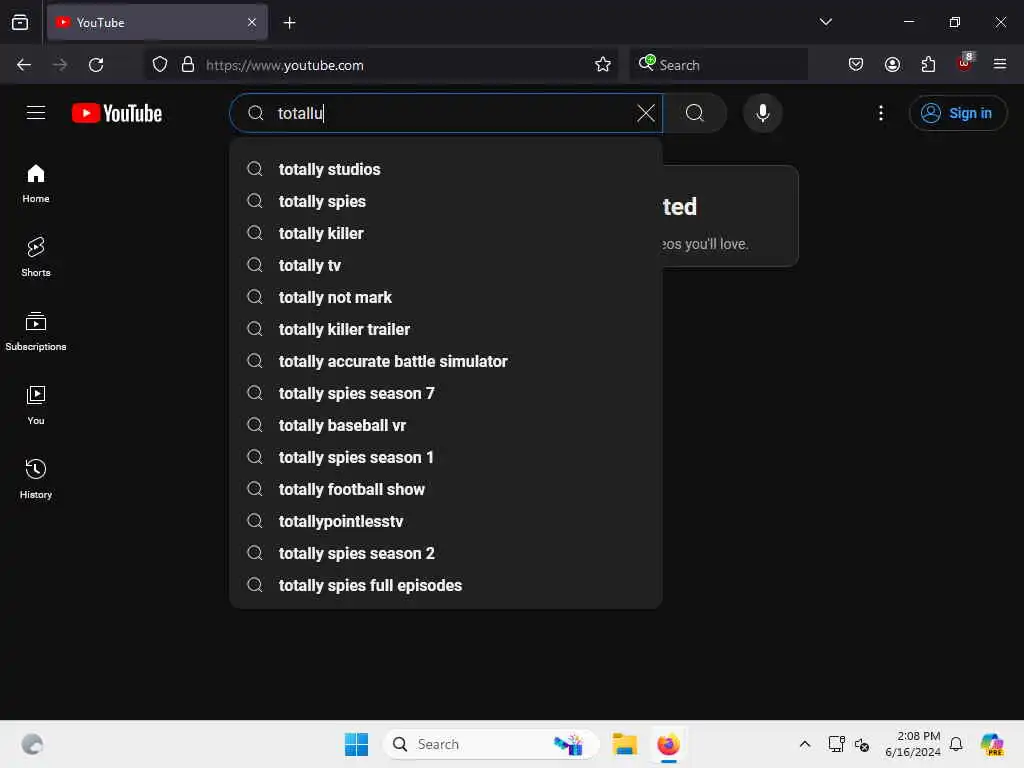Go back with the browser back arrow
Image resolution: width=1024 pixels, height=768 pixels.
24,65
